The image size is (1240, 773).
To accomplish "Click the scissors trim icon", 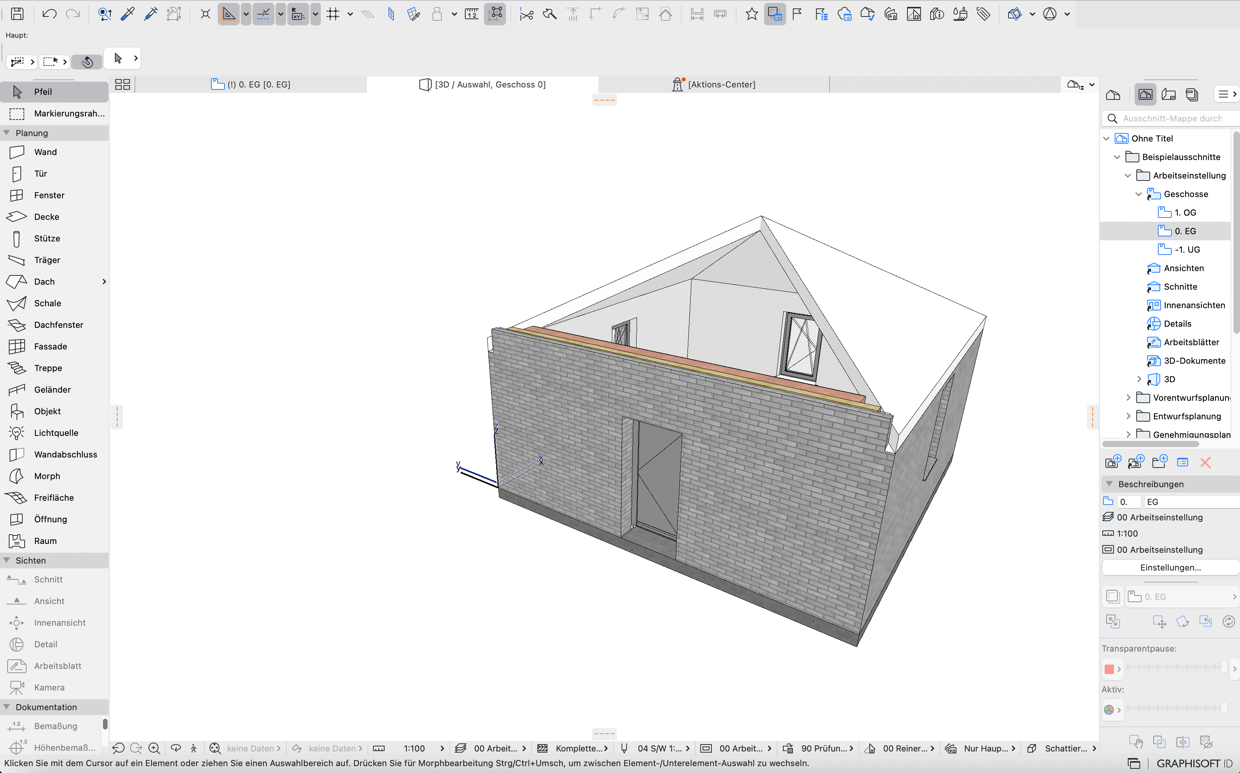I will [526, 14].
